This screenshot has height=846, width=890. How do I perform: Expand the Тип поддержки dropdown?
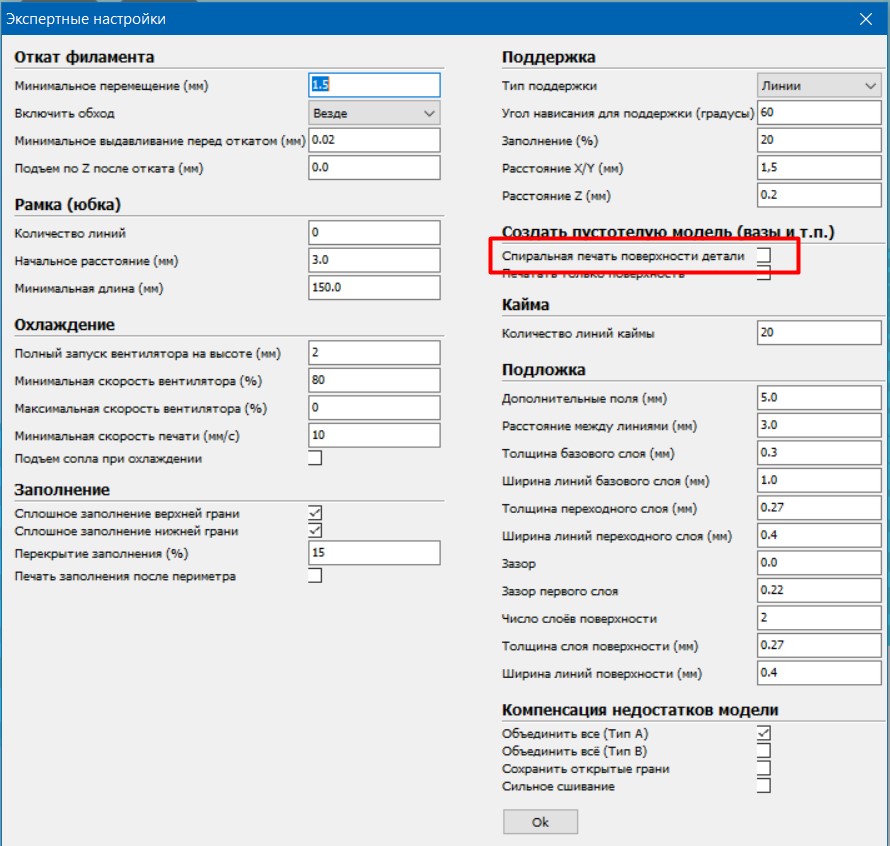(x=818, y=86)
